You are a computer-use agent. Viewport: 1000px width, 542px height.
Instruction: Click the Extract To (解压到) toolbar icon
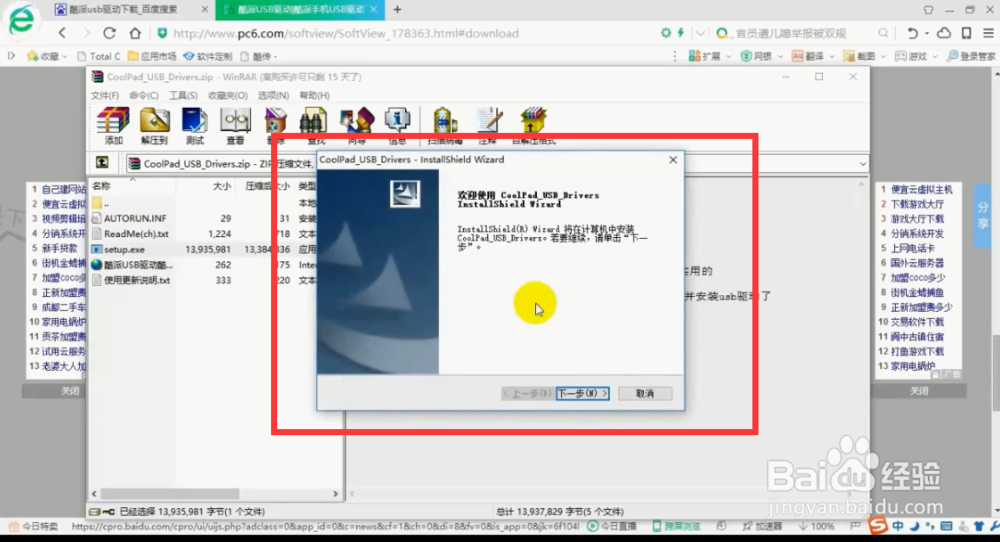tap(154, 126)
